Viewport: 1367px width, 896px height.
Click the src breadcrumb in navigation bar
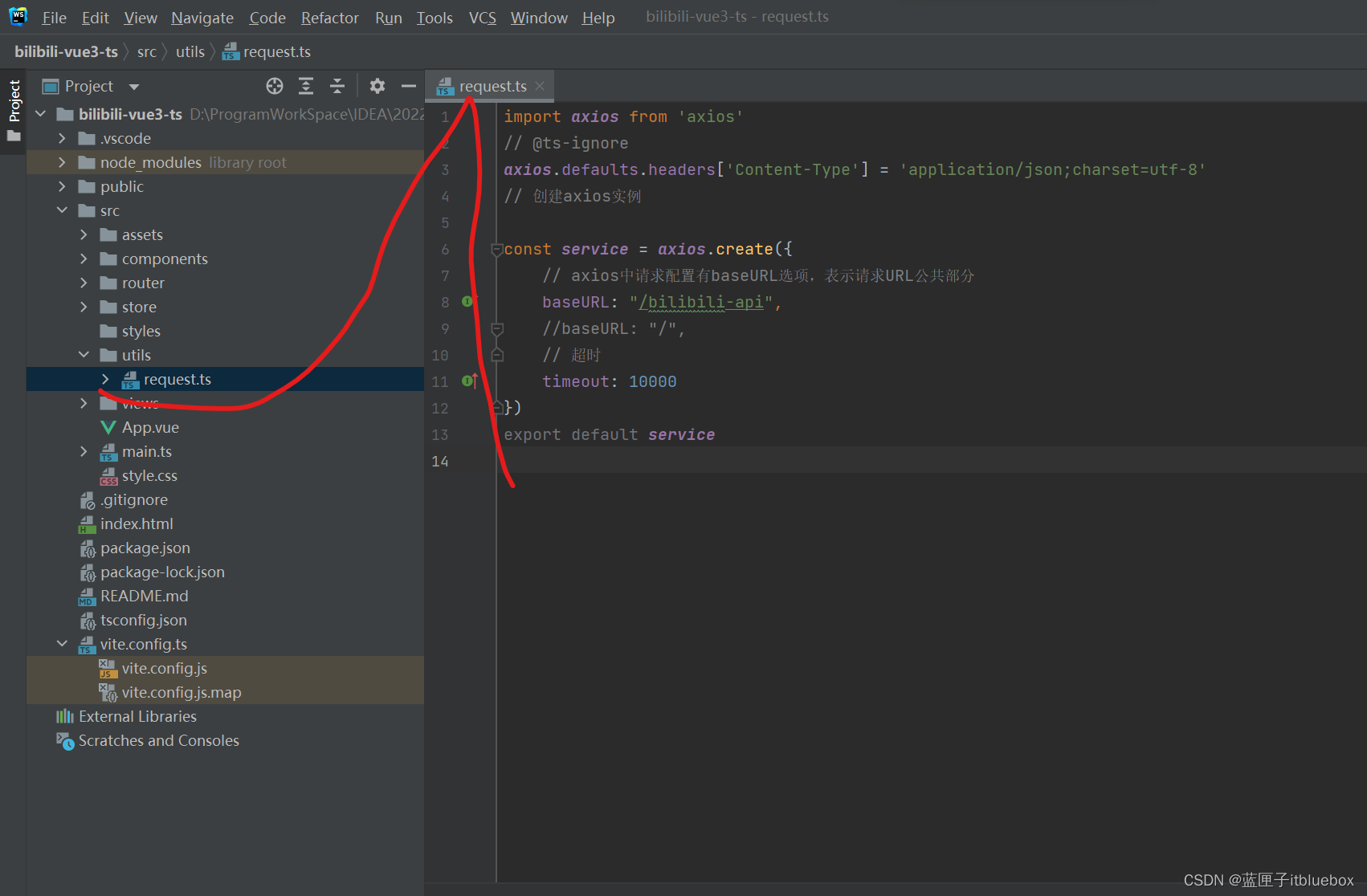[x=146, y=52]
